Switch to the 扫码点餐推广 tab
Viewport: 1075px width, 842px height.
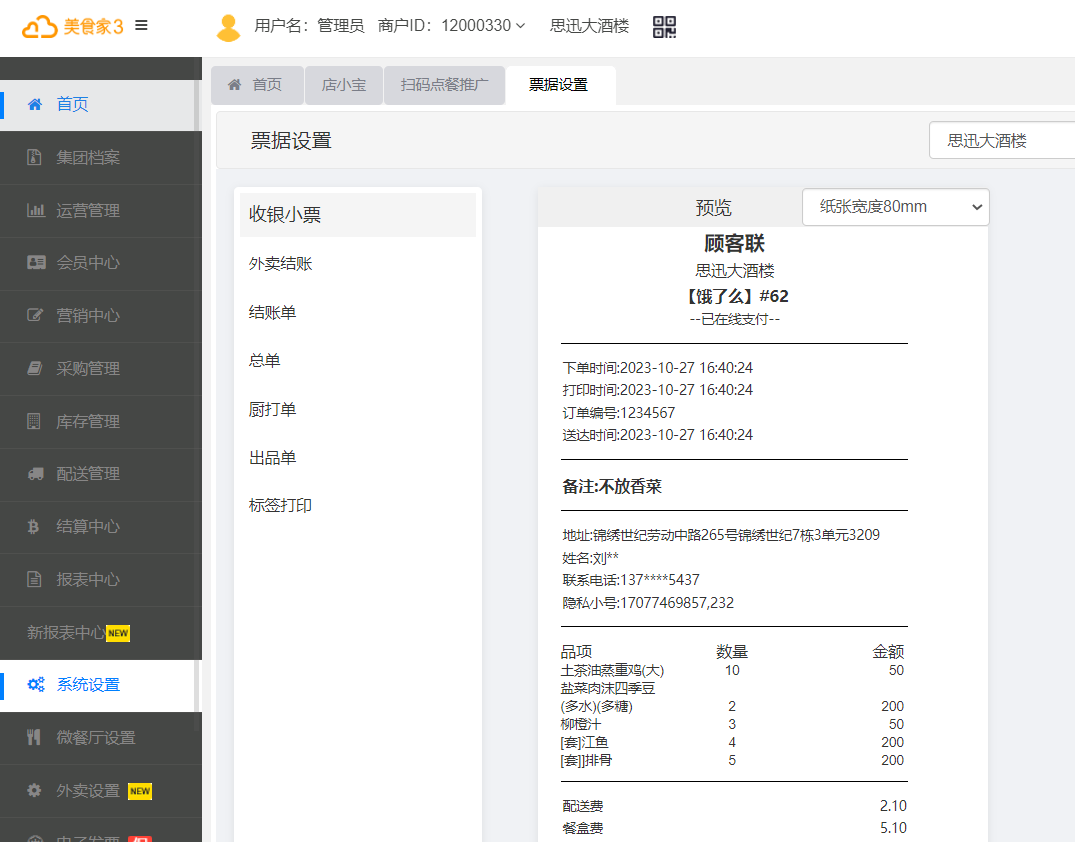click(x=444, y=85)
